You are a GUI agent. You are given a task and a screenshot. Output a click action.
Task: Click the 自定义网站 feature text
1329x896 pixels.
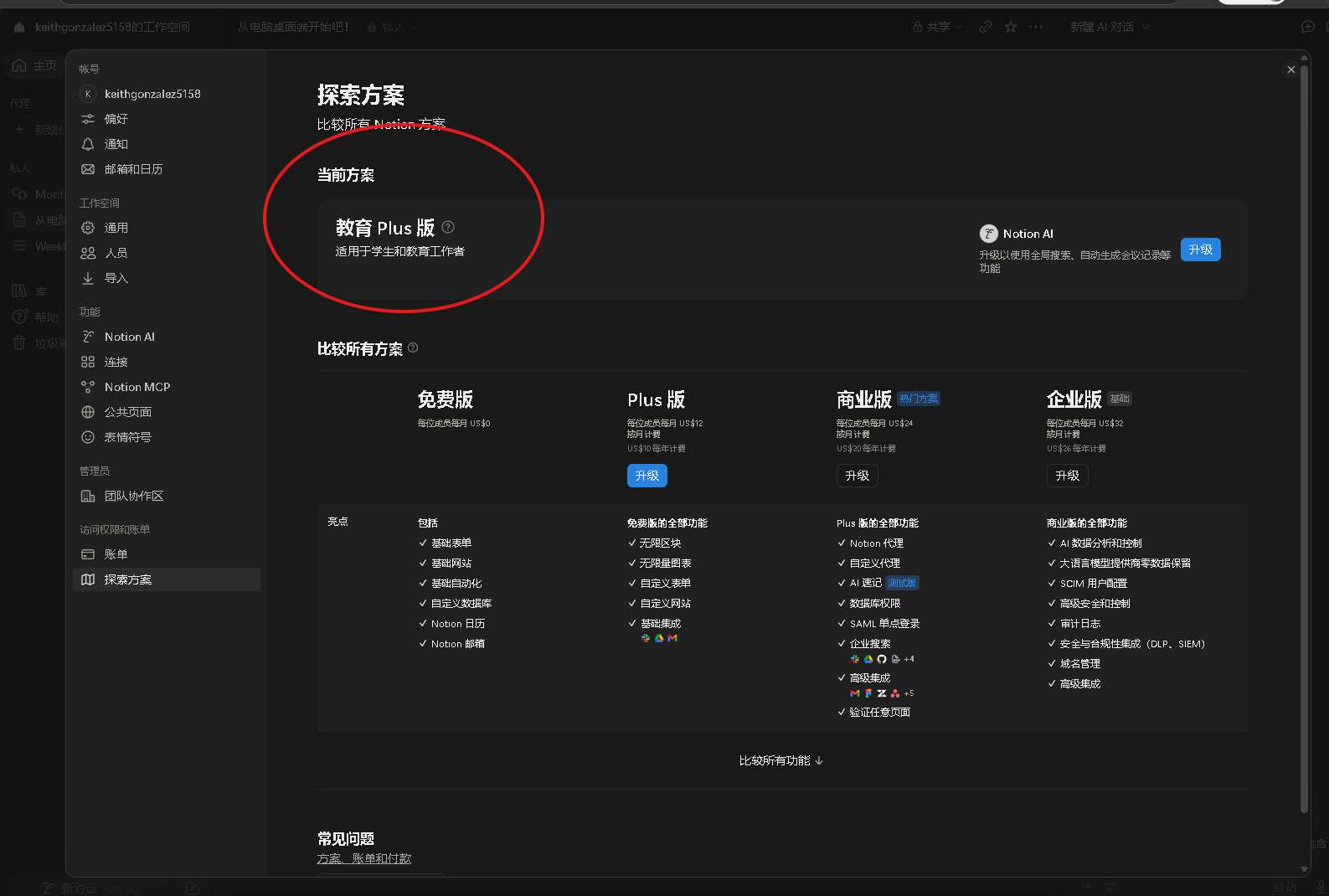click(x=666, y=604)
